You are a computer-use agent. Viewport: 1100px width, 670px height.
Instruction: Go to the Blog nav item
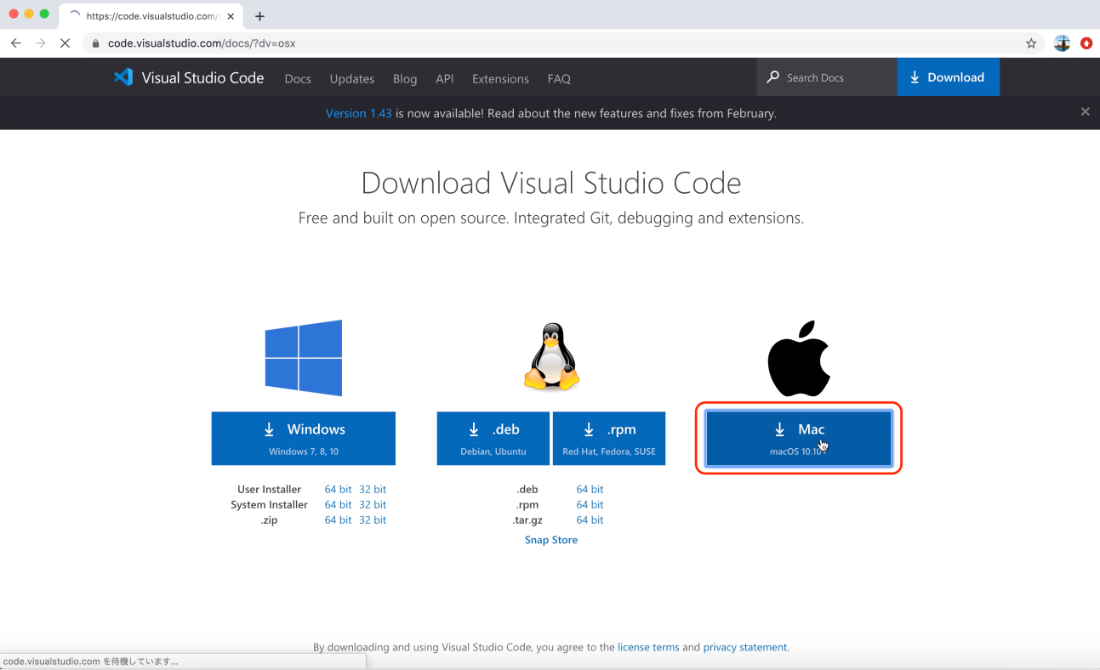pos(405,79)
